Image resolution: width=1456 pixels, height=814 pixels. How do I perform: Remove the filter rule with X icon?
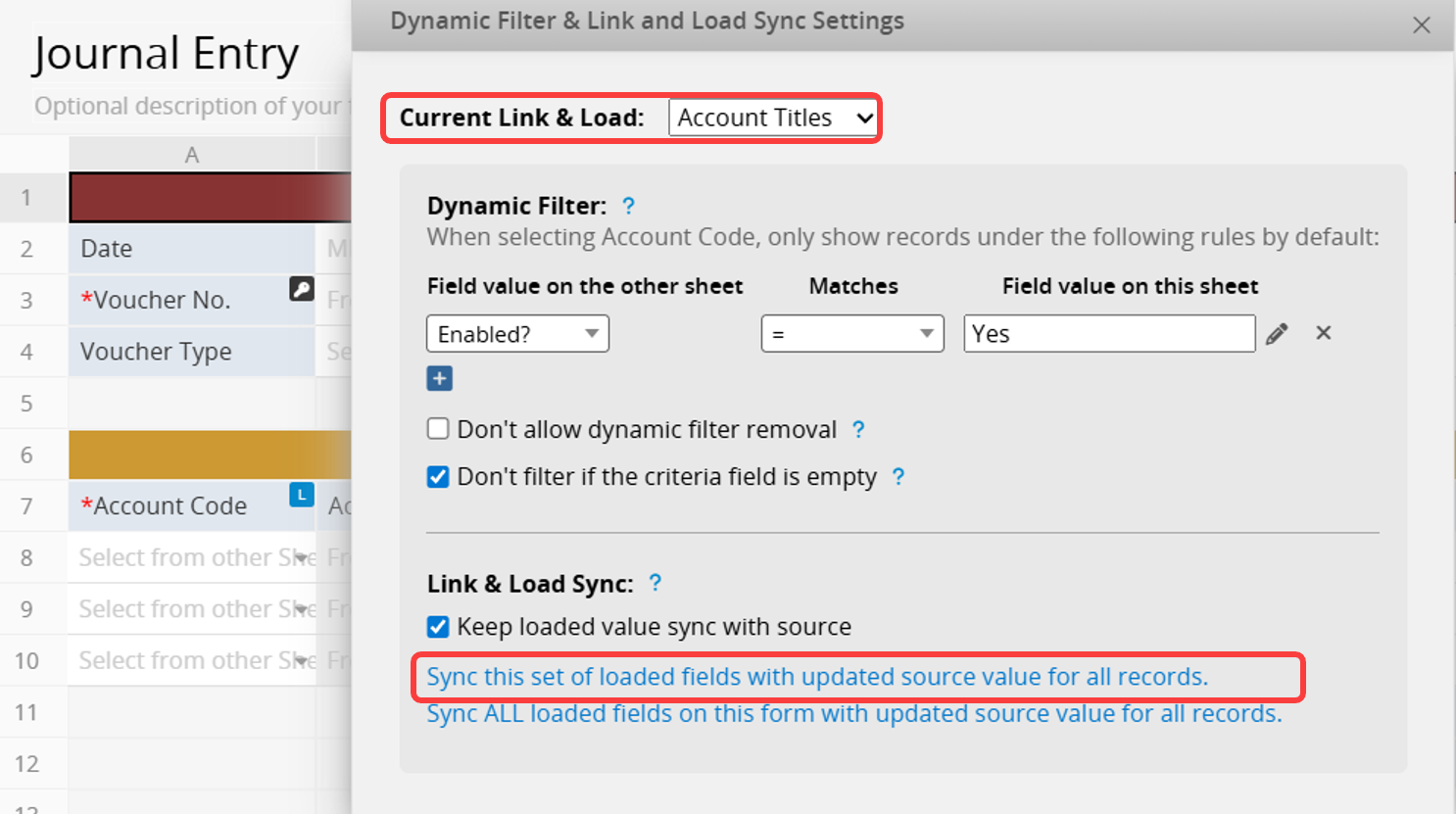coord(1324,333)
